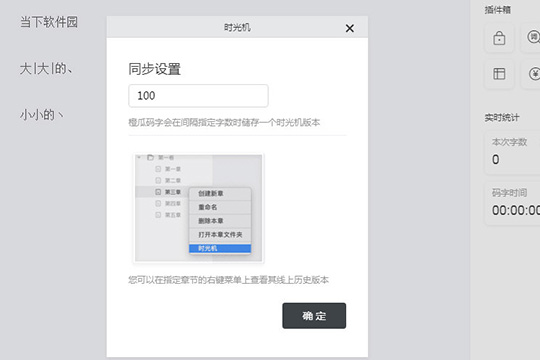Open the layout table plugin icon
The height and width of the screenshot is (360, 540).
point(499,74)
